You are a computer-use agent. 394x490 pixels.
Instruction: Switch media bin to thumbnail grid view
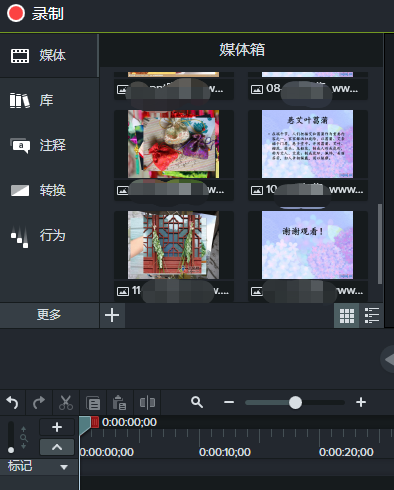pos(347,315)
